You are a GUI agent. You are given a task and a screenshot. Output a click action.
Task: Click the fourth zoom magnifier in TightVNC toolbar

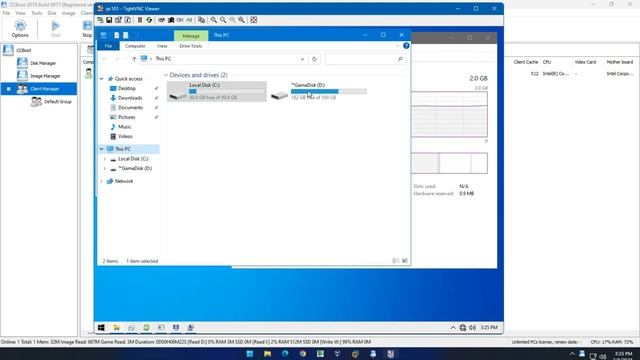click(241, 20)
